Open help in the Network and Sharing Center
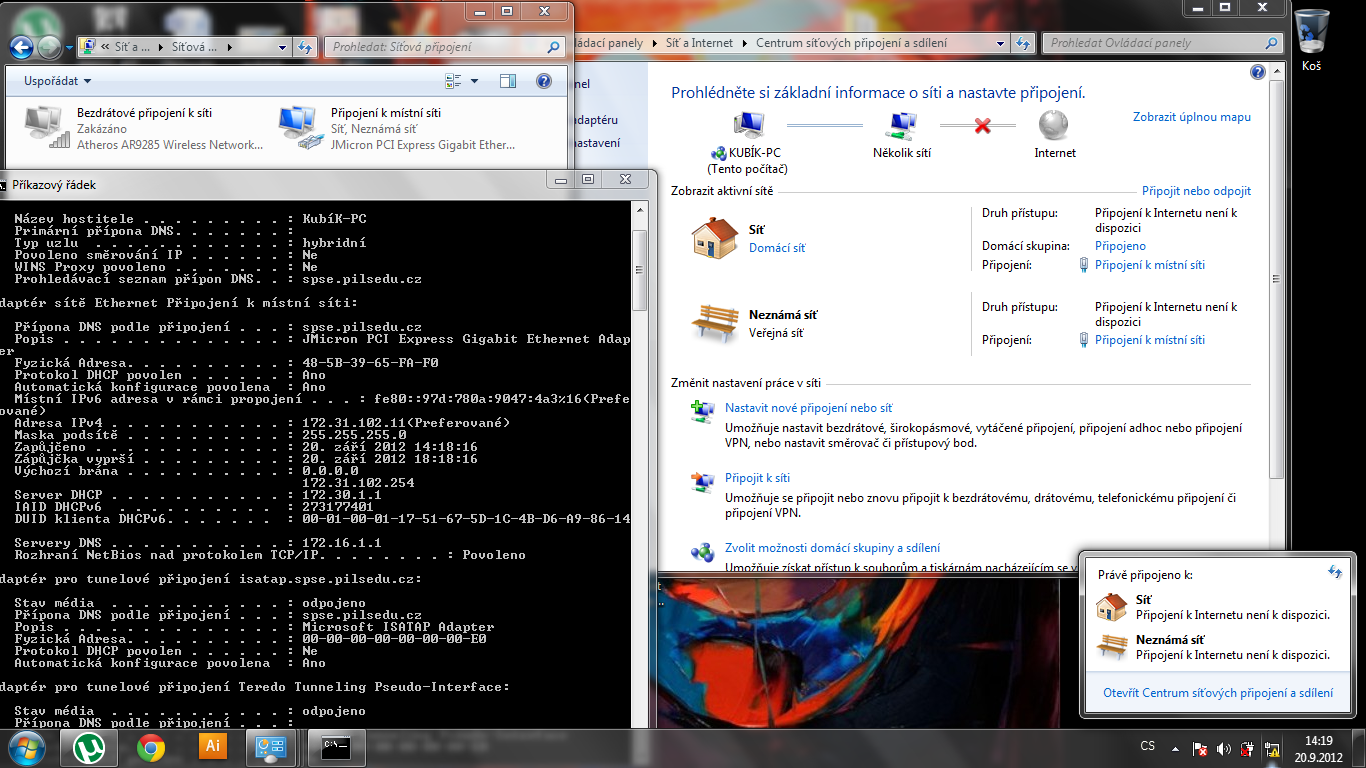The image size is (1366, 768). (1258, 72)
